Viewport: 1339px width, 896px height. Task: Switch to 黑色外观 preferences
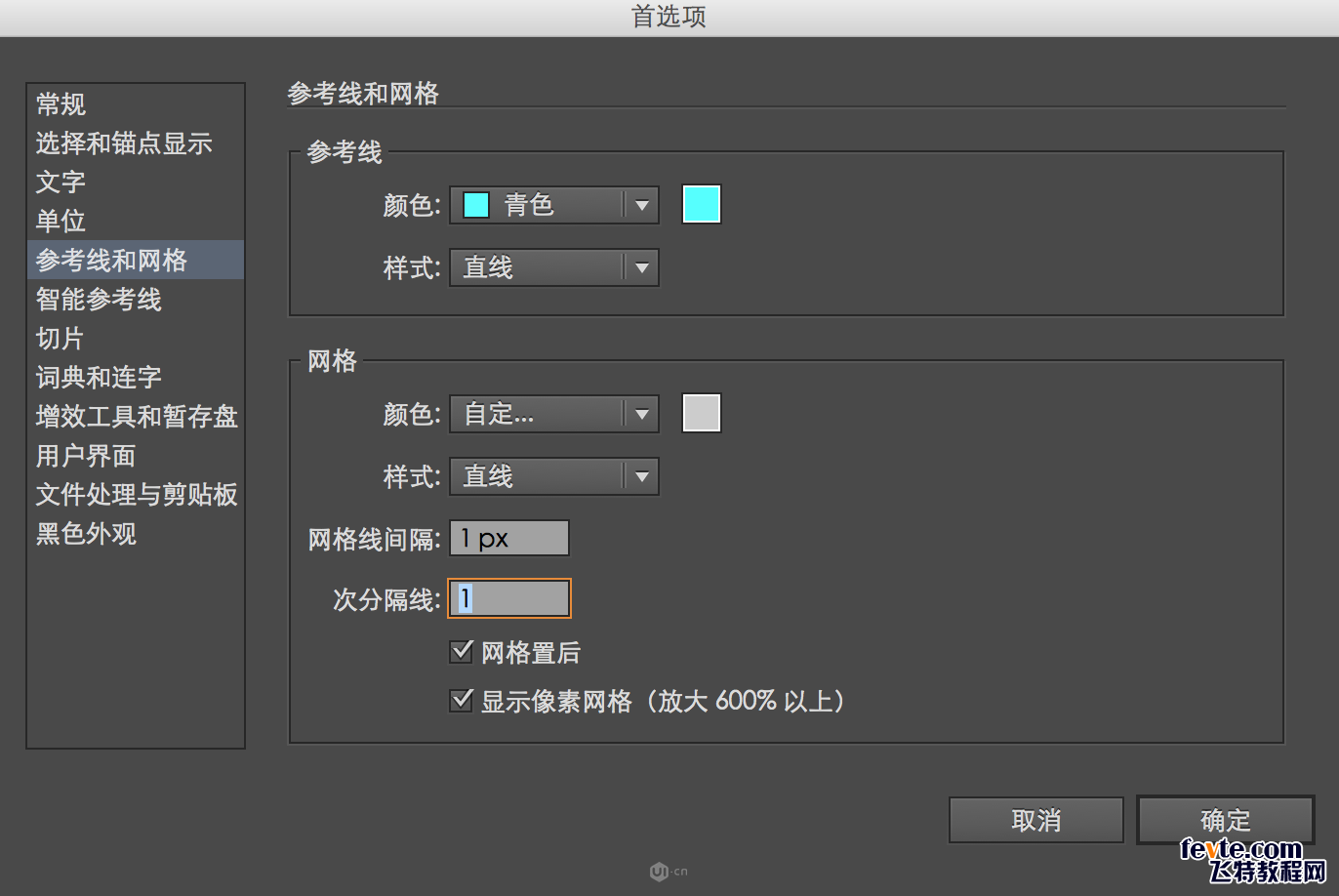point(85,534)
